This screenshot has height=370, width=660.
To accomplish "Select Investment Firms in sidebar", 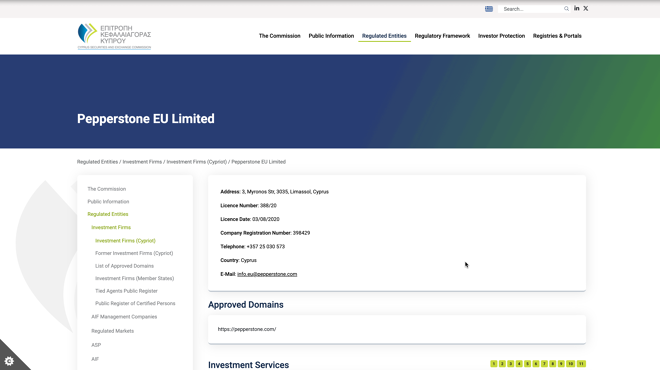I will click(x=111, y=227).
